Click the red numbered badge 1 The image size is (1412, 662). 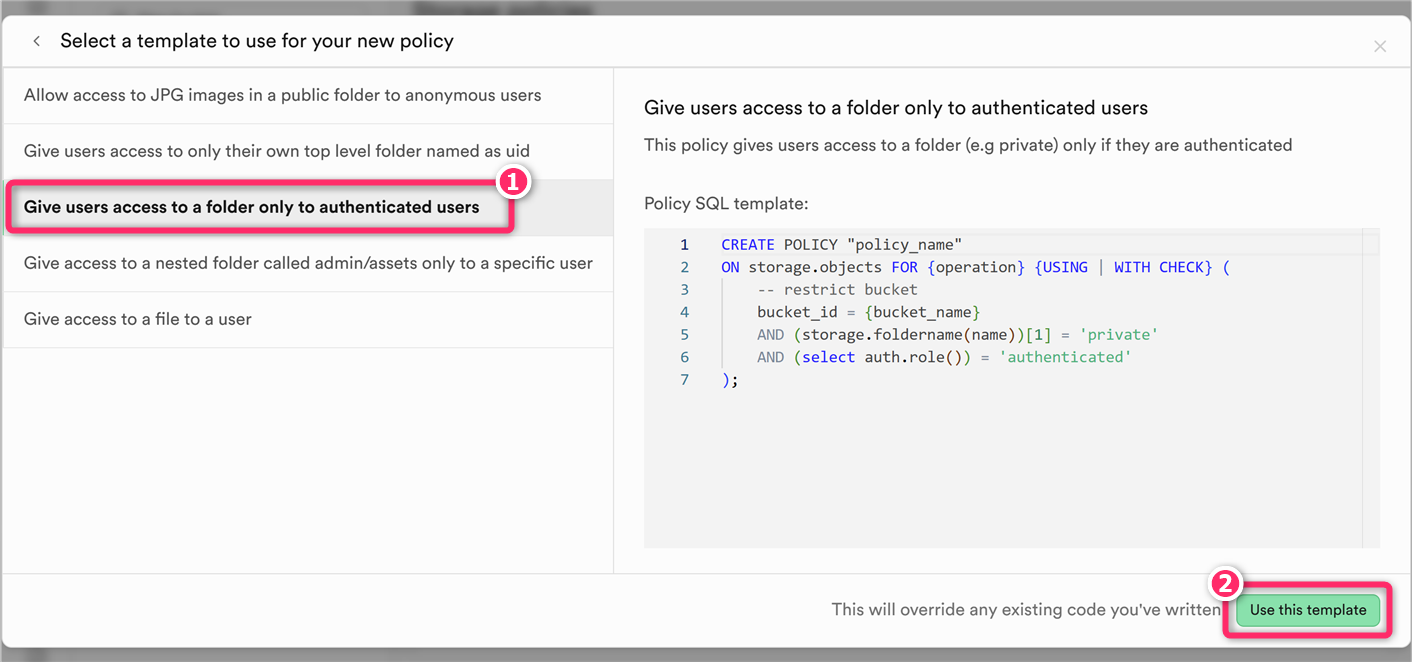click(512, 181)
